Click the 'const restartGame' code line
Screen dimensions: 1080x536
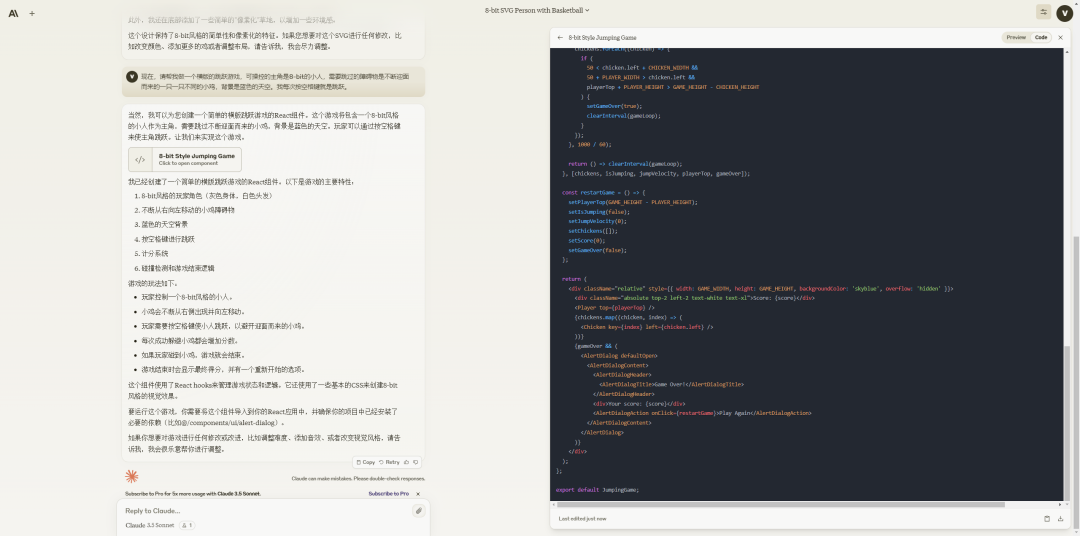603,192
